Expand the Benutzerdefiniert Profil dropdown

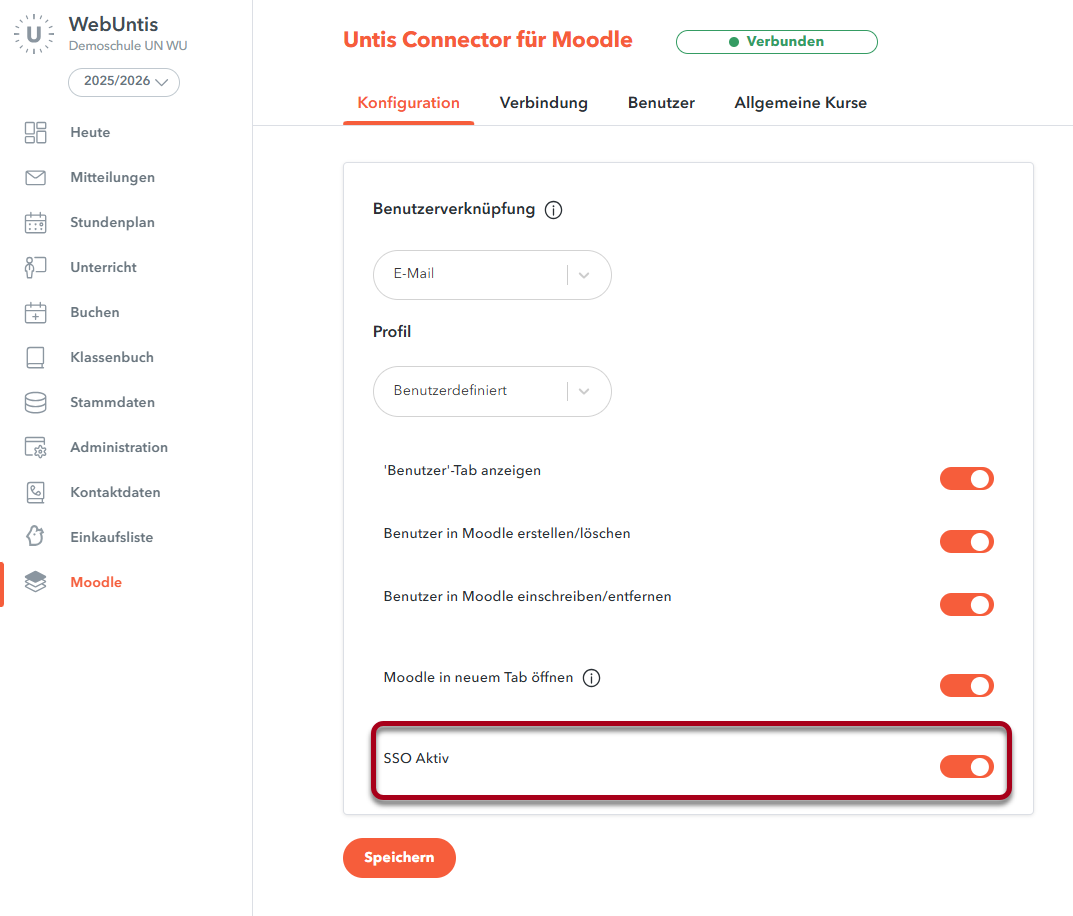pyautogui.click(x=492, y=391)
